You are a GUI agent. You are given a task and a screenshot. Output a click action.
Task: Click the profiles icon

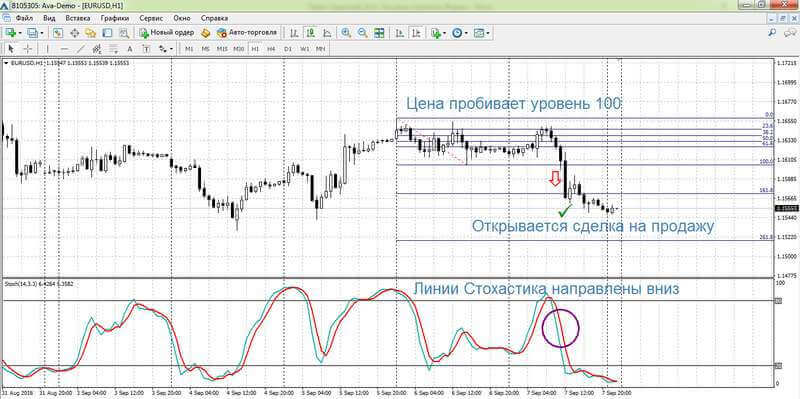click(x=32, y=33)
